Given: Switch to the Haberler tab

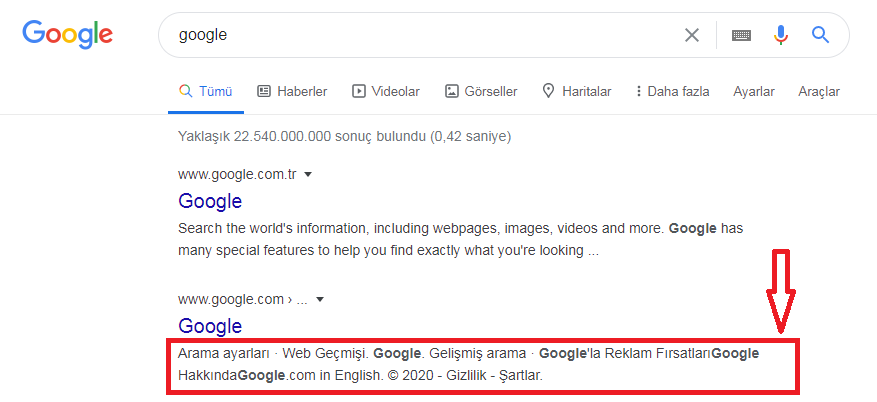Looking at the screenshot, I should pos(292,91).
